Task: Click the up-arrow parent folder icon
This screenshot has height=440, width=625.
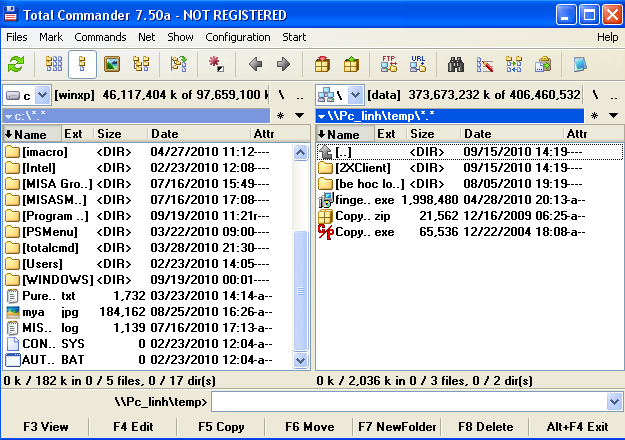Action: point(326,152)
